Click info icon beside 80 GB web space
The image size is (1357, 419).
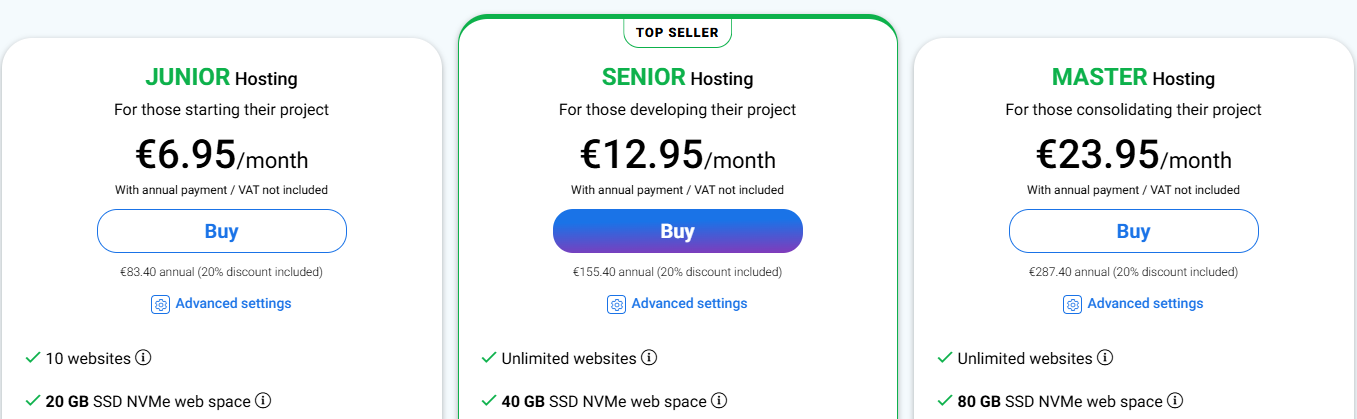1175,401
